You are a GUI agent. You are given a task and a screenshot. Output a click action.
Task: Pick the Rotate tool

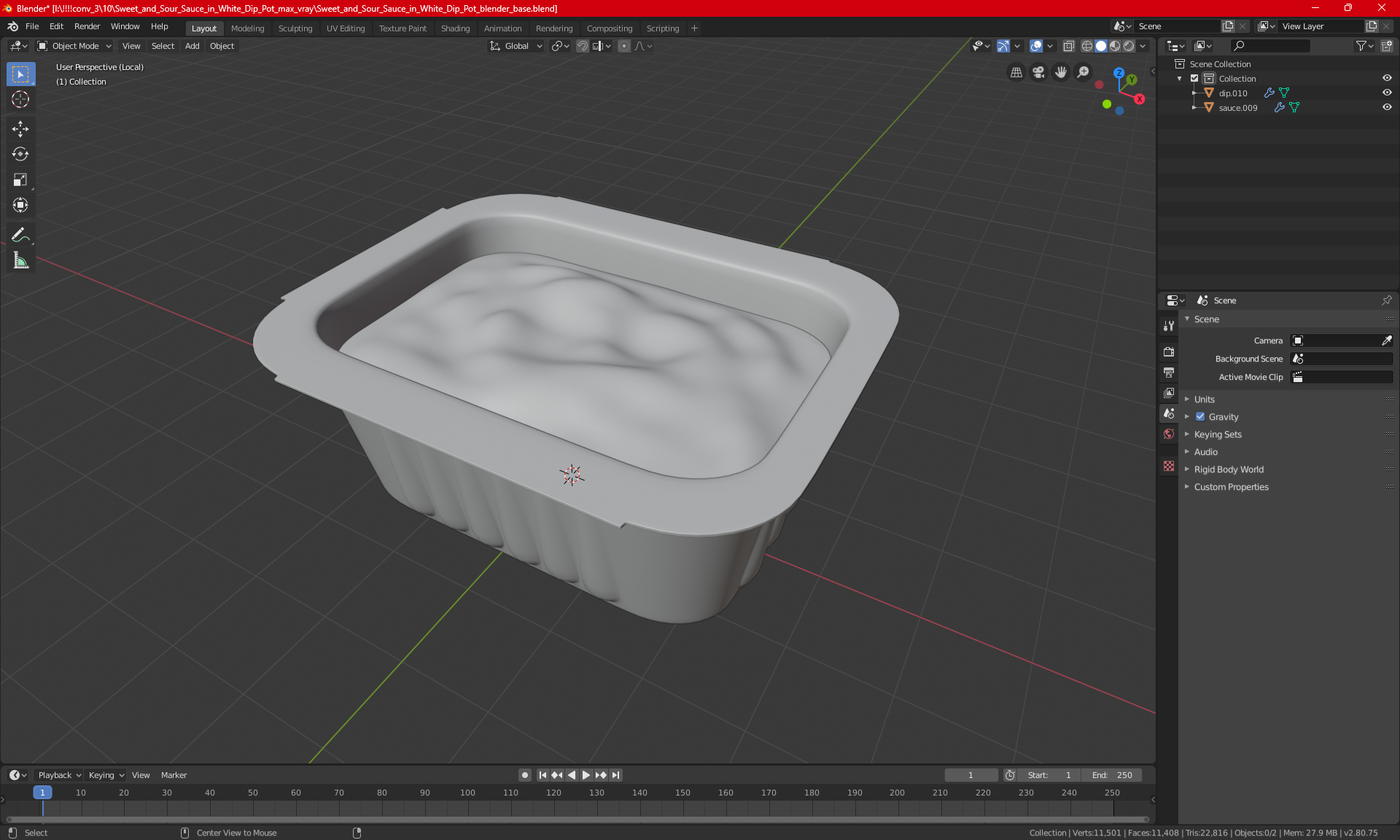(20, 154)
